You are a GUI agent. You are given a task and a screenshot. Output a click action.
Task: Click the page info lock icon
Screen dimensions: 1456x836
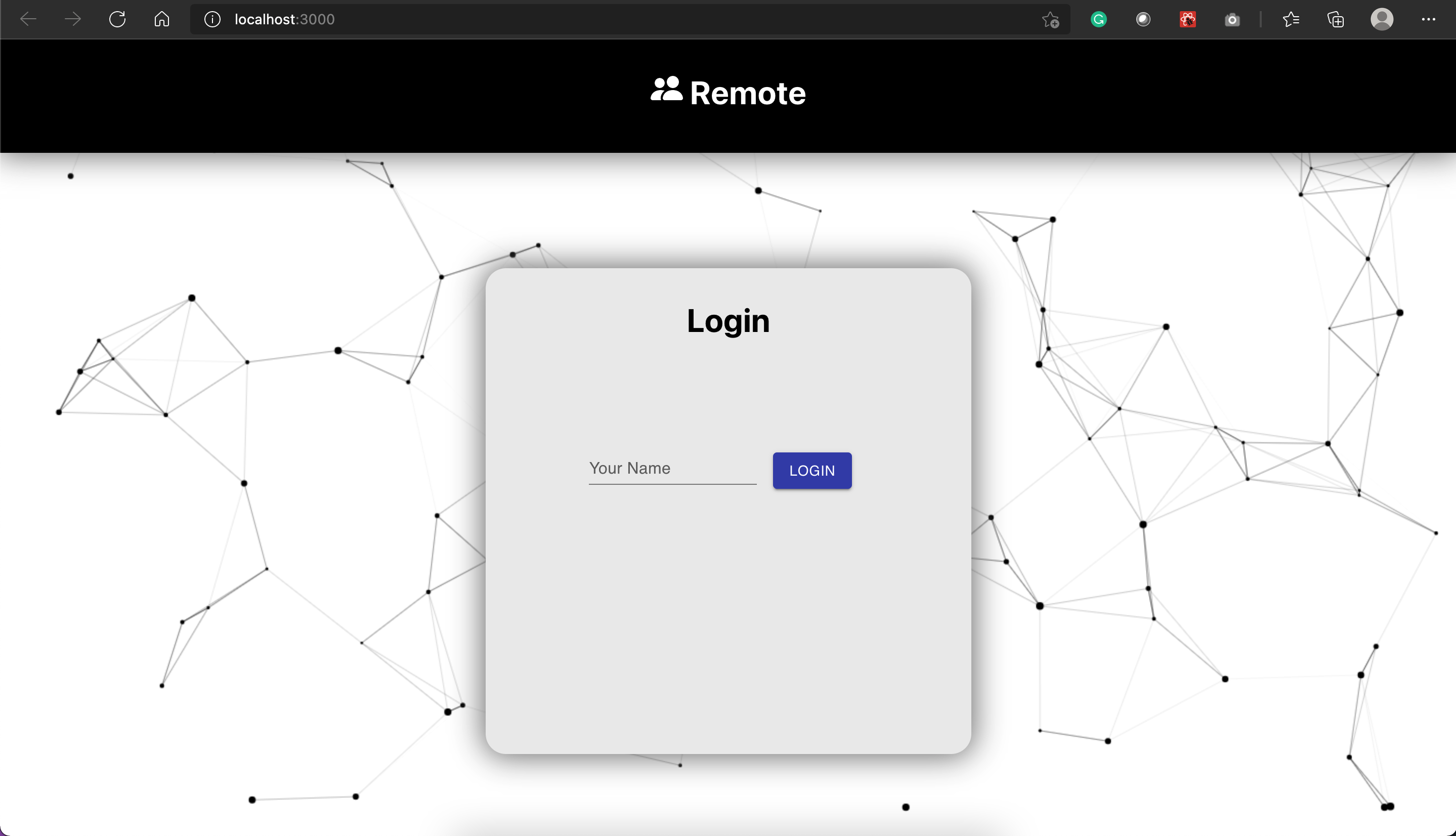(211, 19)
